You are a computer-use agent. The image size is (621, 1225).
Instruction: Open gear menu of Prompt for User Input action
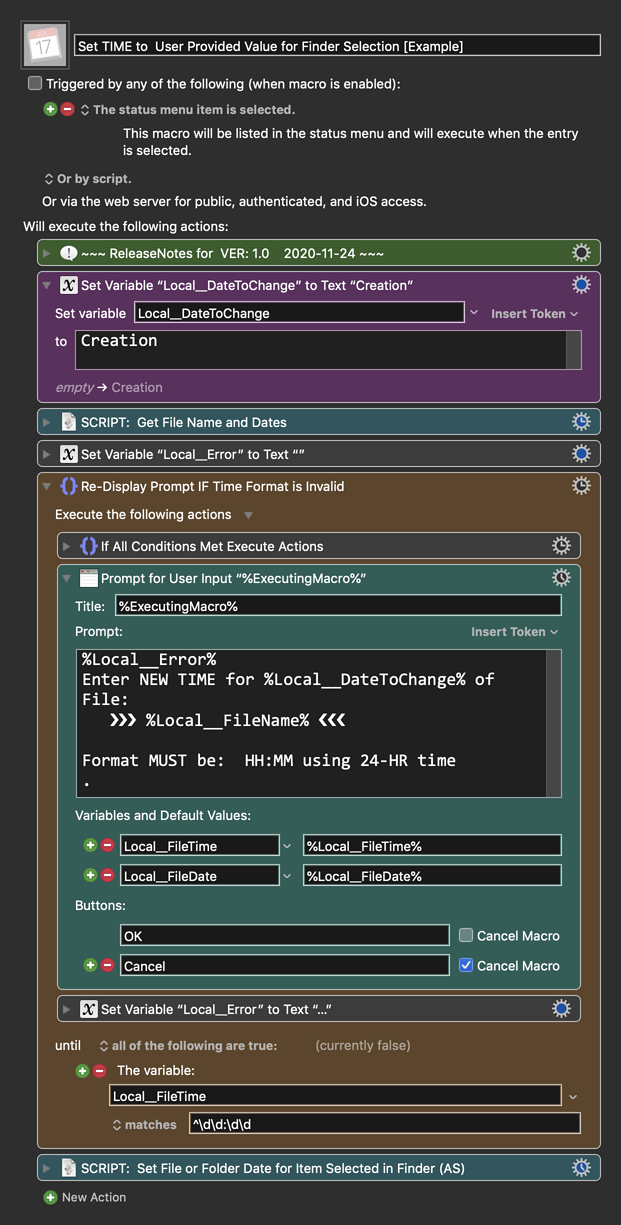pos(561,578)
